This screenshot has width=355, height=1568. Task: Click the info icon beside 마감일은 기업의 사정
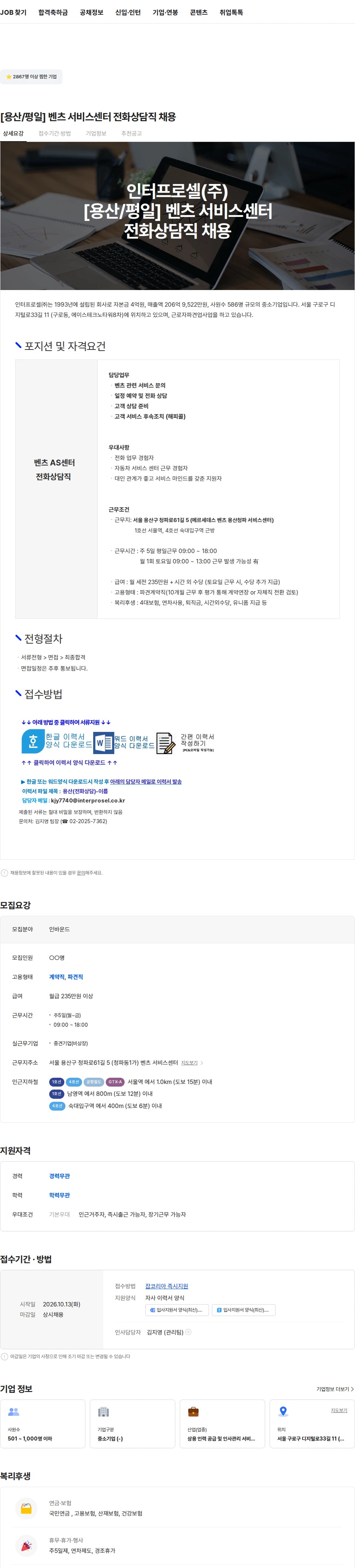[5, 1356]
